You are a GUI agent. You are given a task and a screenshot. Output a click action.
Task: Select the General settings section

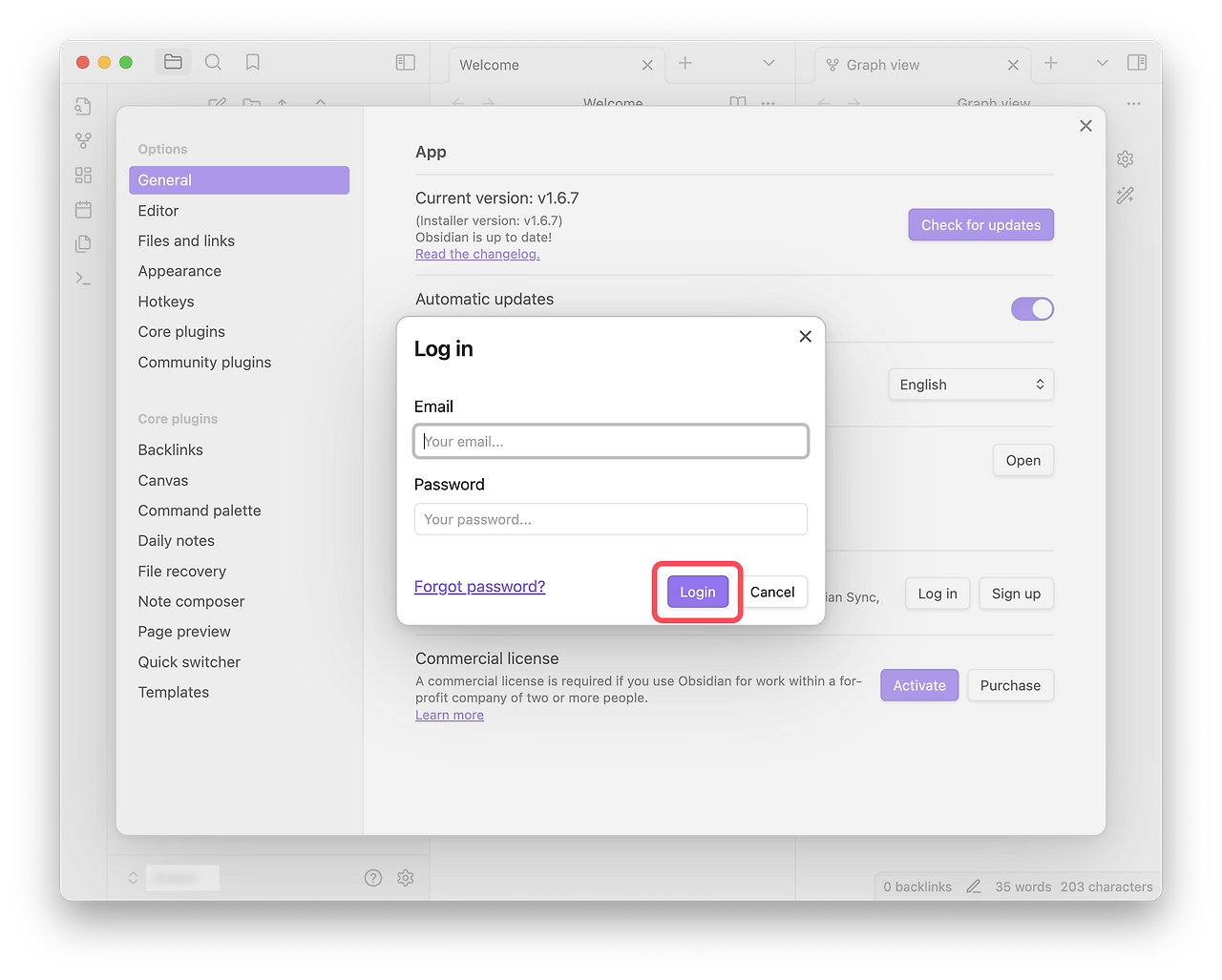(x=239, y=180)
